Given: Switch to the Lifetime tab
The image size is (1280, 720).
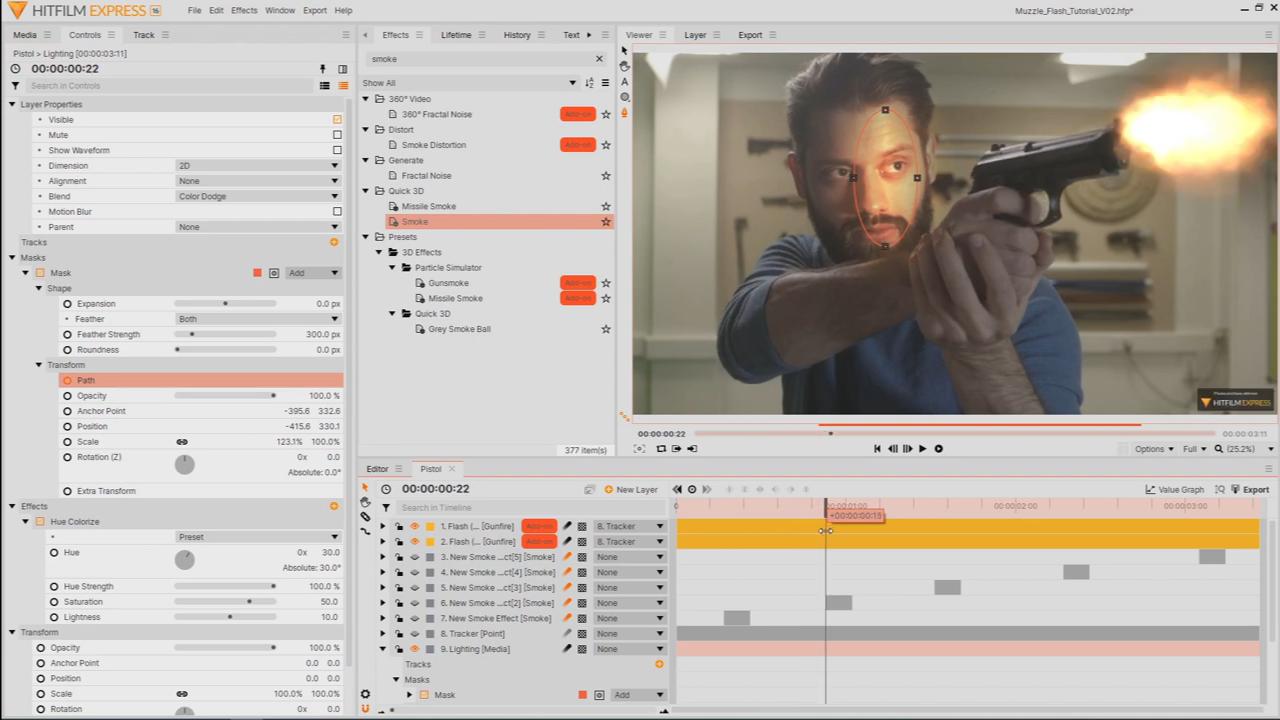Looking at the screenshot, I should tap(456, 35).
